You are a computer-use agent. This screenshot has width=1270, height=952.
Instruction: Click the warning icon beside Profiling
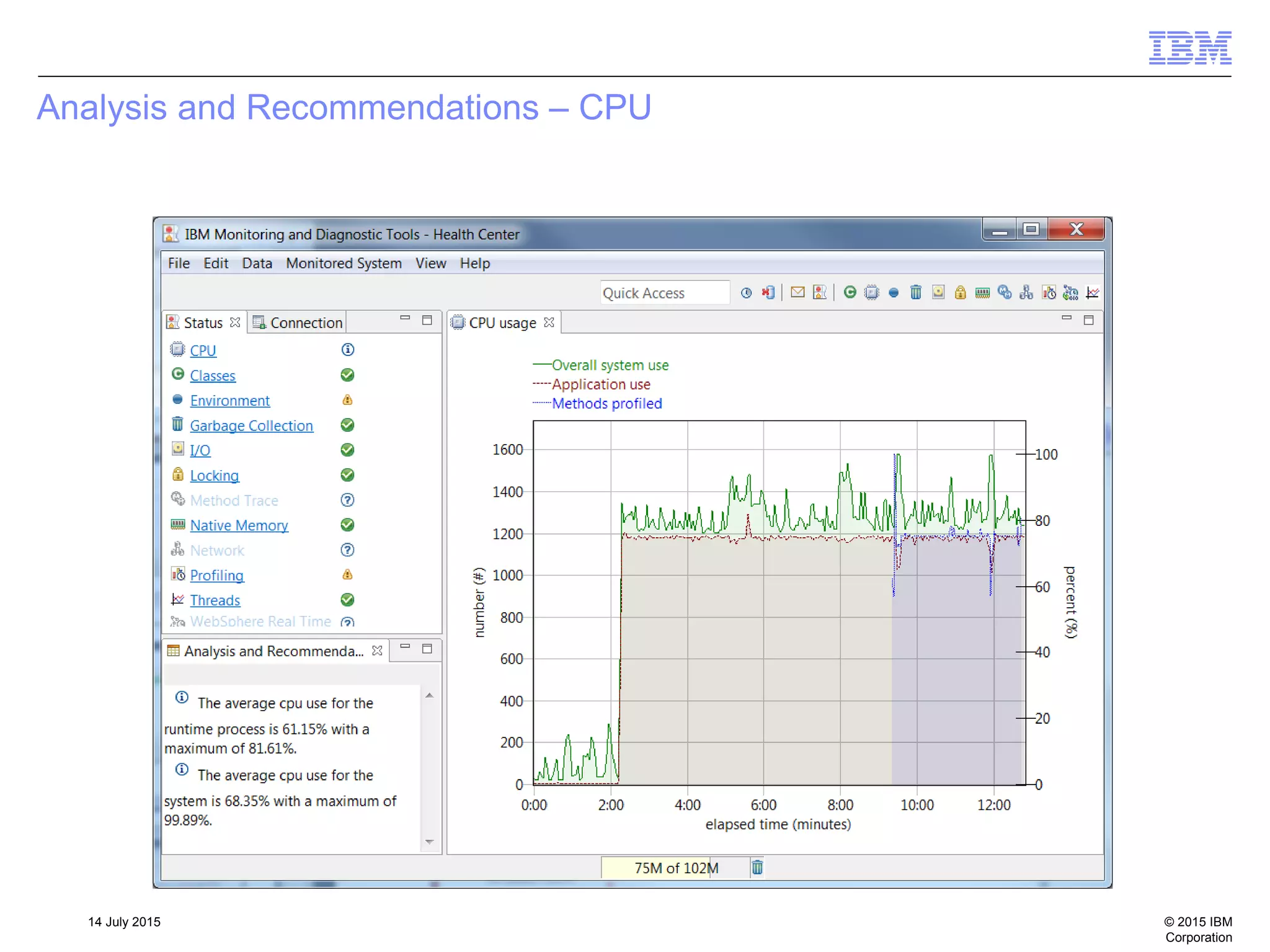pos(348,575)
